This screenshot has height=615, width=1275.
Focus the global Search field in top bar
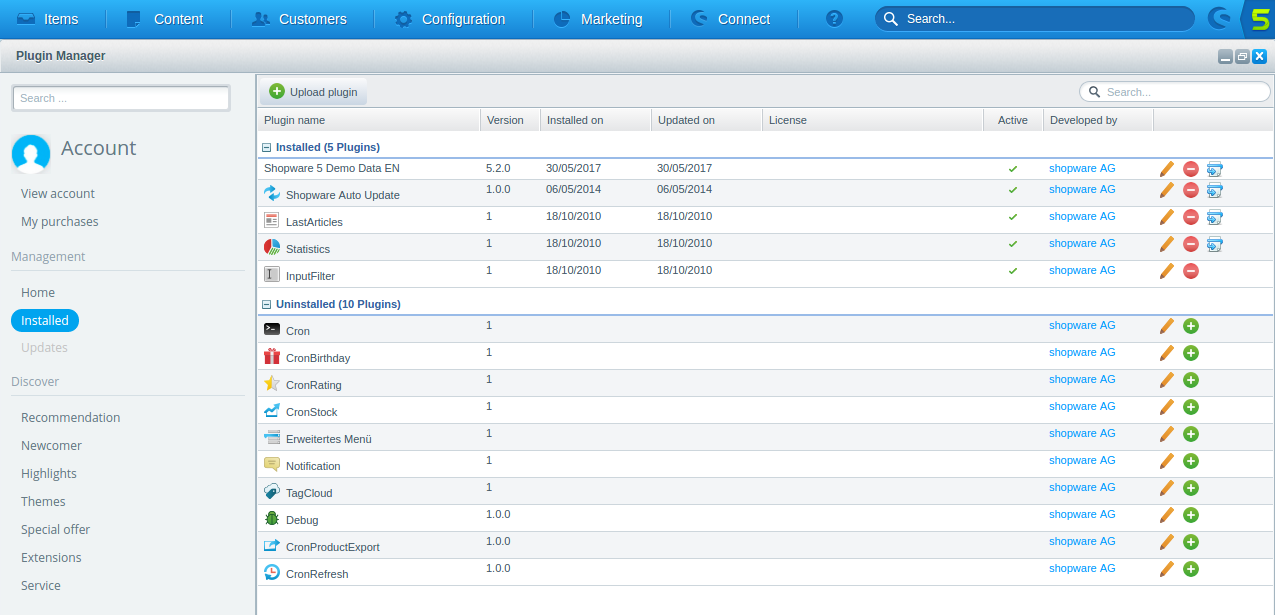(1035, 19)
